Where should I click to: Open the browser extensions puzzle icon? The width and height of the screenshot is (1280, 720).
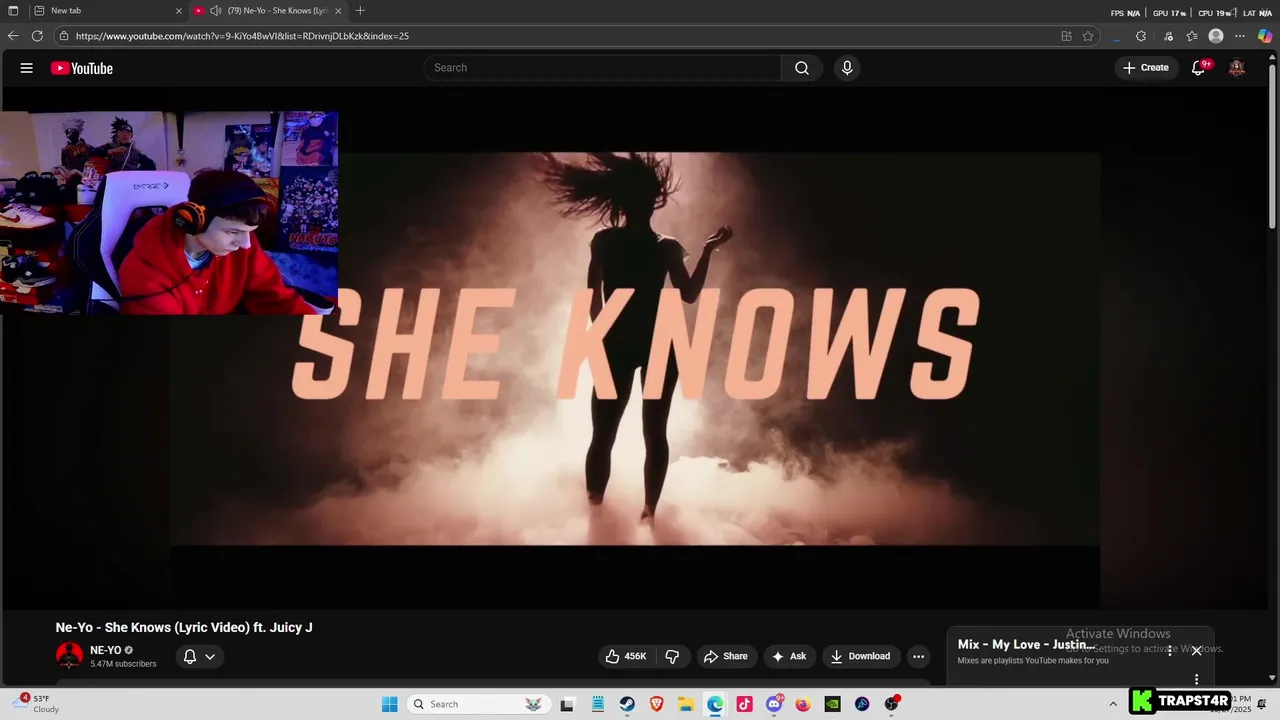coord(1141,36)
